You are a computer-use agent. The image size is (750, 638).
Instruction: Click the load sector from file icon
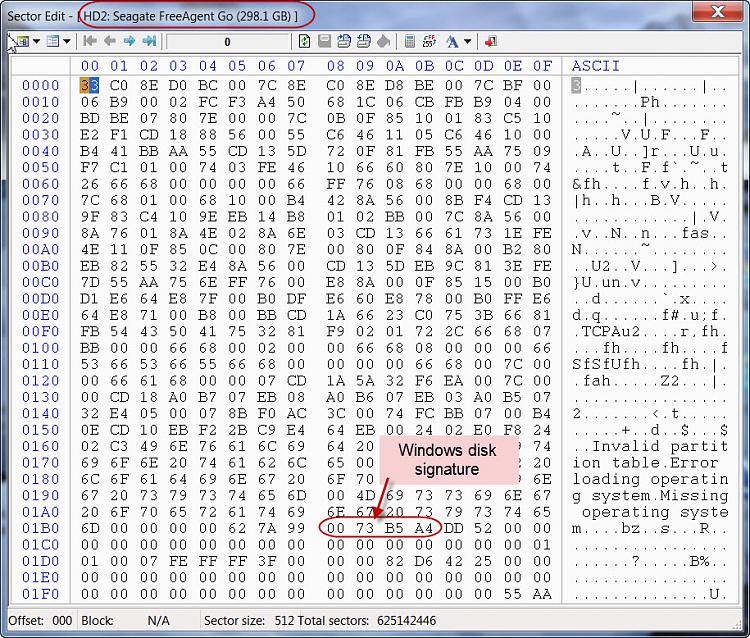364,42
